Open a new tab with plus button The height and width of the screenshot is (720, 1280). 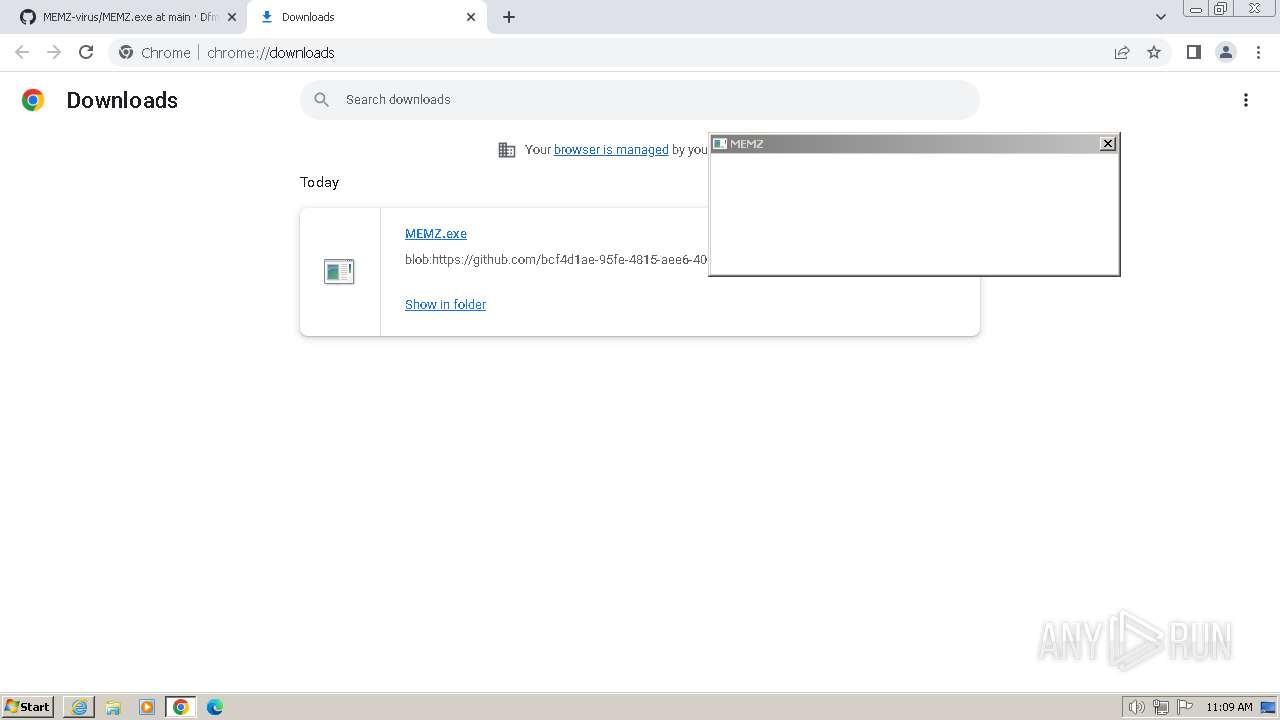click(x=509, y=17)
